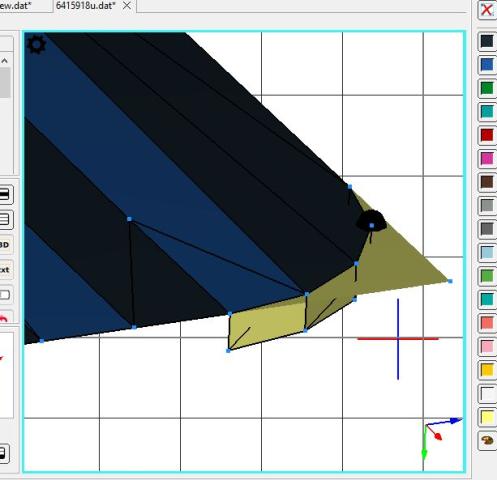
Task: Choose the brown color swatch
Action: [487, 182]
